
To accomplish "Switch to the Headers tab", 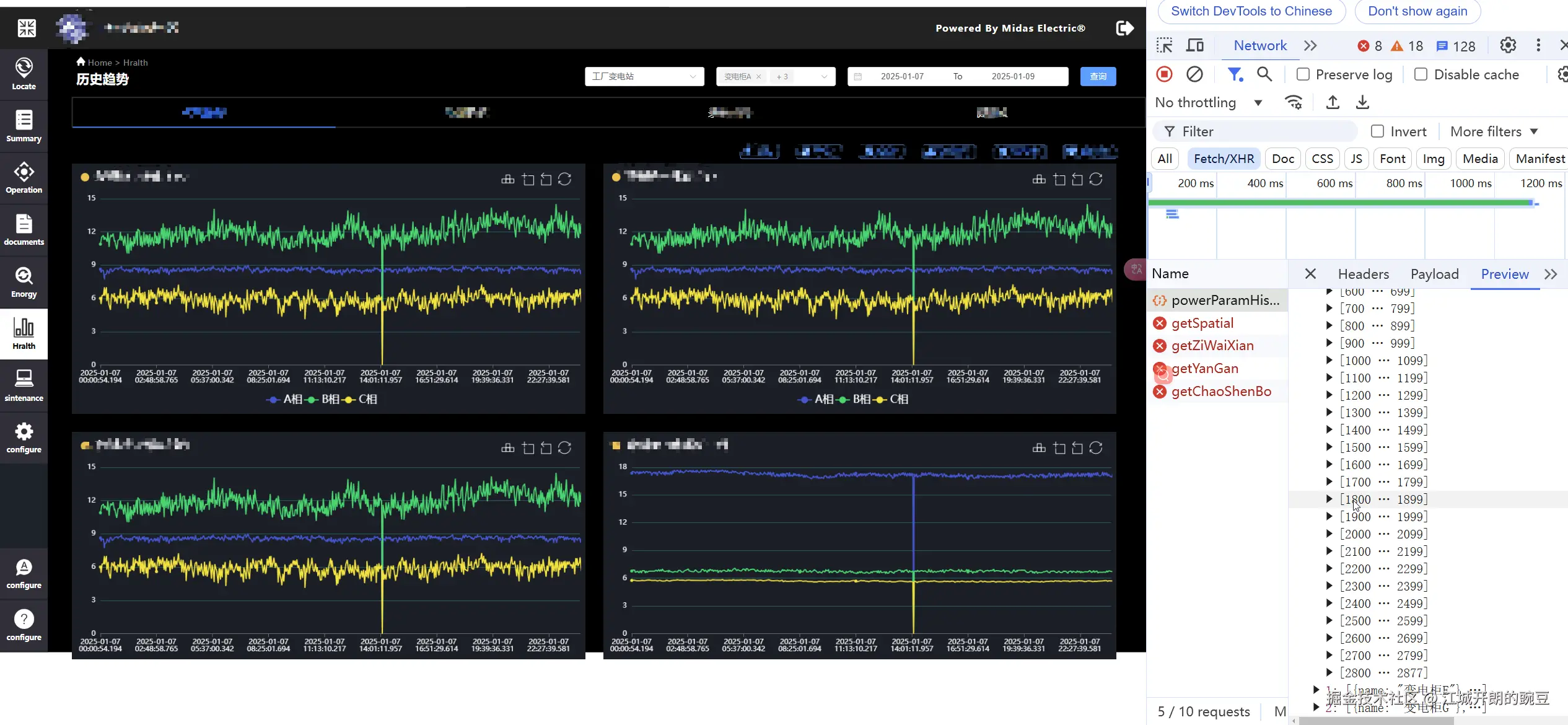I will pos(1363,274).
